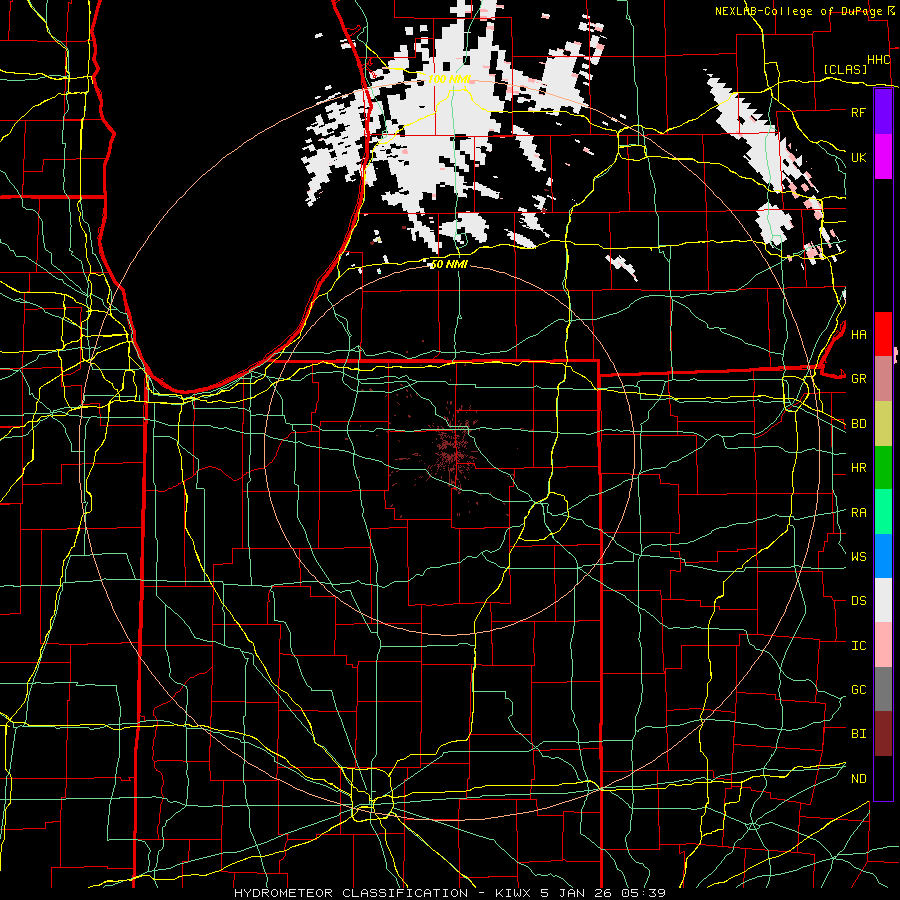
Task: Click the 'HHC' product code text
Action: click(x=878, y=60)
